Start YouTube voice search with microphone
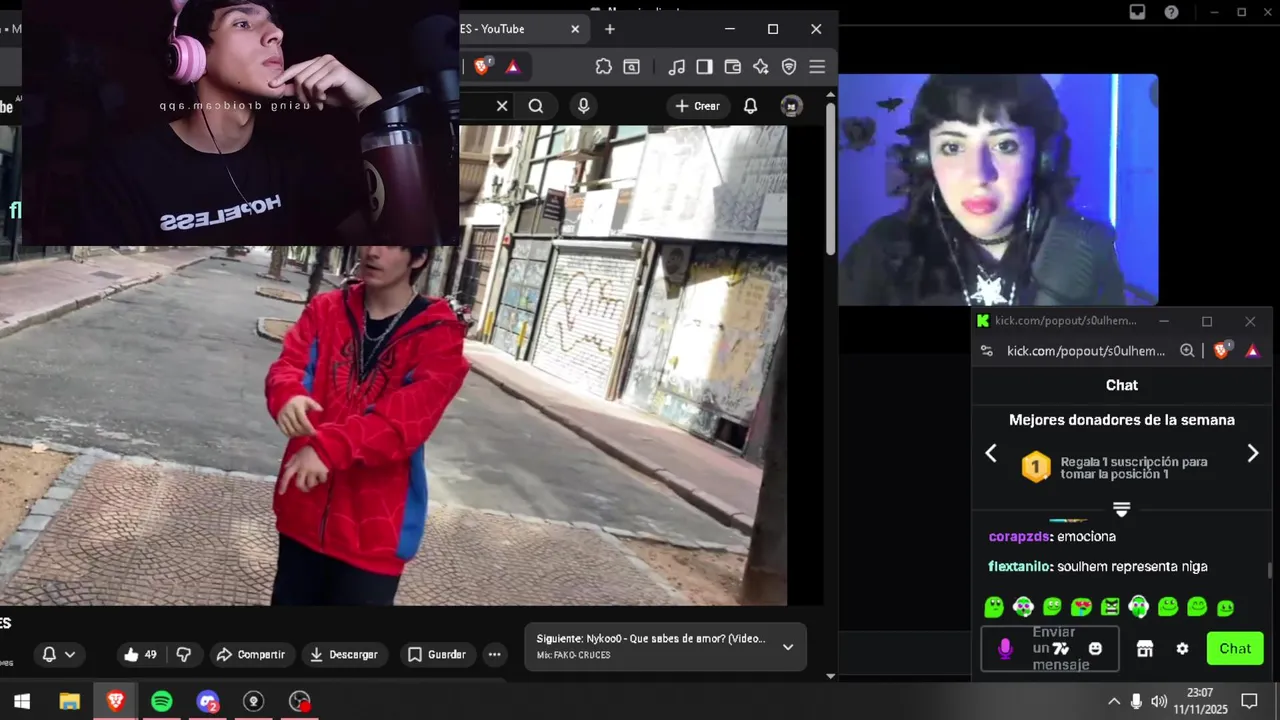This screenshot has width=1280, height=720. point(583,106)
